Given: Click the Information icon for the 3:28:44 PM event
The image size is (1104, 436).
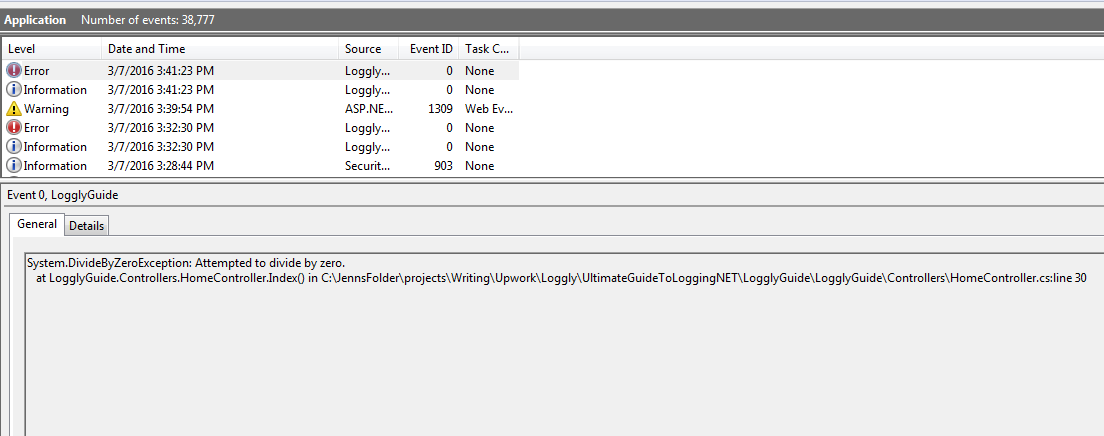Looking at the screenshot, I should (x=14, y=166).
